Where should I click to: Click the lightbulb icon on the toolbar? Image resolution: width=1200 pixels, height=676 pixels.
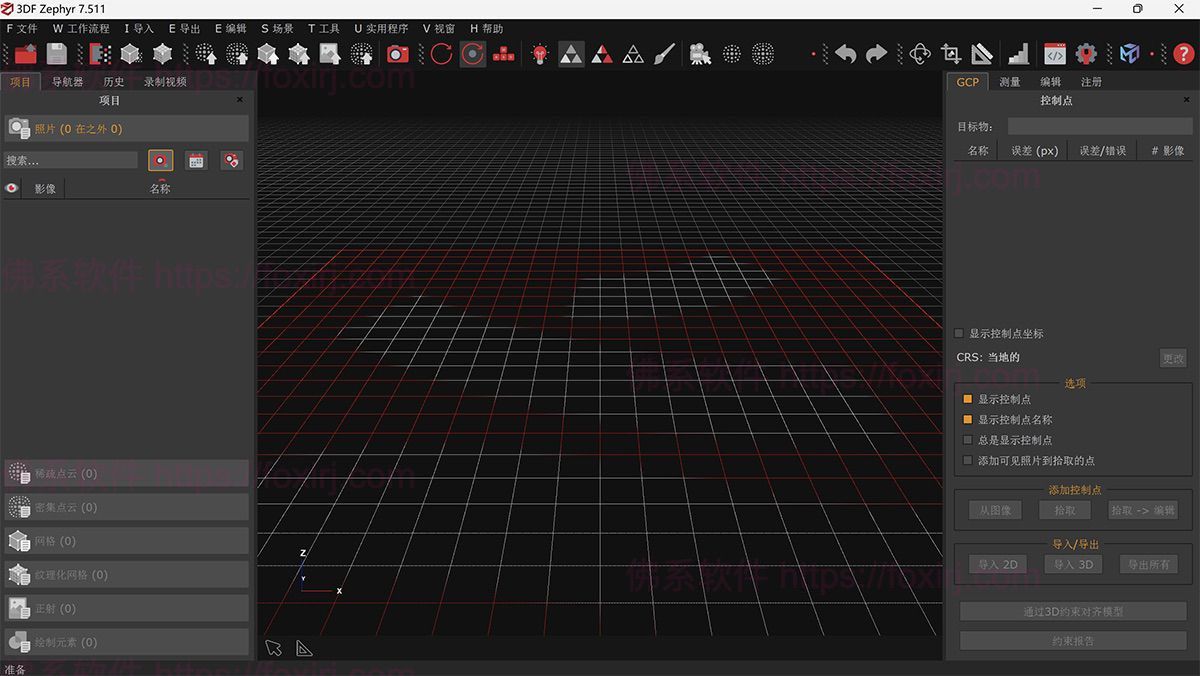[x=538, y=54]
